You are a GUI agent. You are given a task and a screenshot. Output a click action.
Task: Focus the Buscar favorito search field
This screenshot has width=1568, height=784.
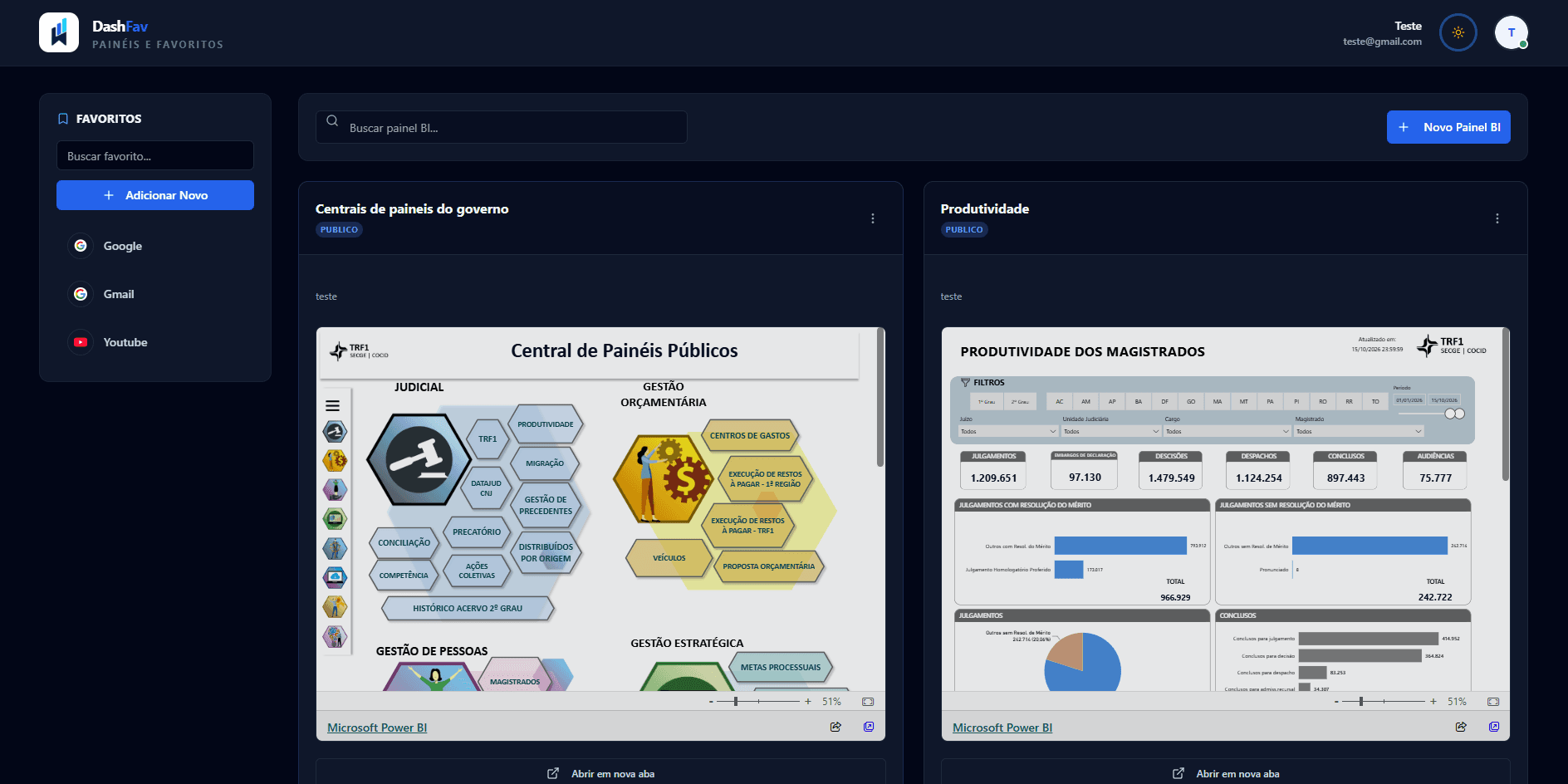point(155,155)
